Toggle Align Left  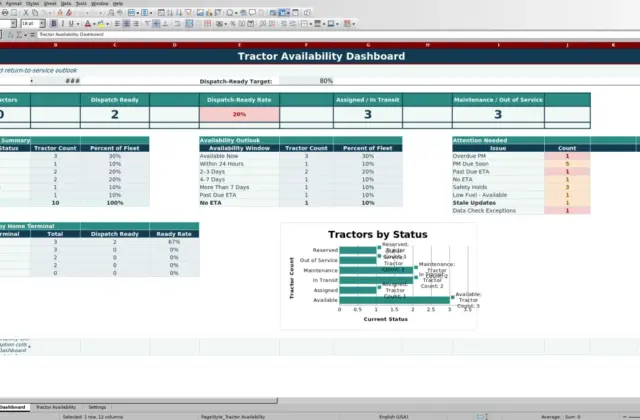coord(118,24)
